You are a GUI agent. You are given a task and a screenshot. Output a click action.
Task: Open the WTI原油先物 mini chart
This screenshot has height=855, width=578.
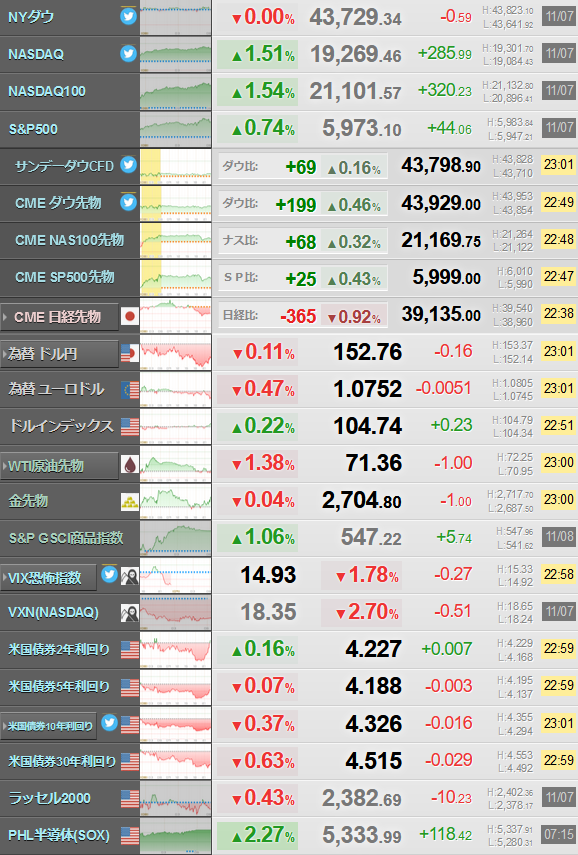coord(176,464)
